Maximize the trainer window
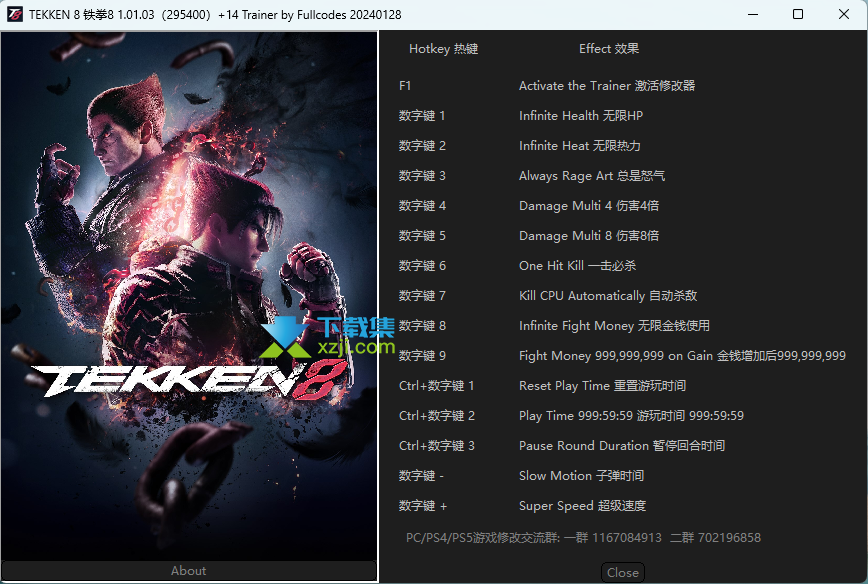Screen dimensions: 868x584 pos(798,14)
